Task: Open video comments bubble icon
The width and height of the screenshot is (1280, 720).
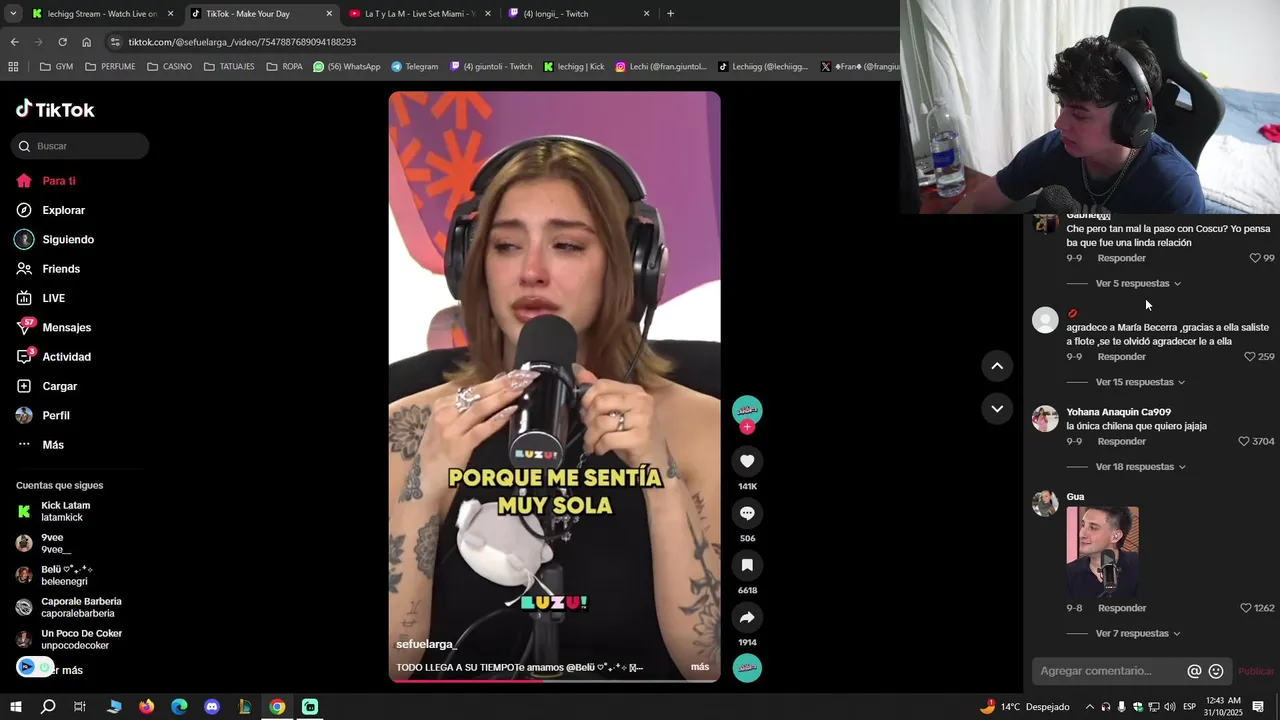Action: click(747, 513)
